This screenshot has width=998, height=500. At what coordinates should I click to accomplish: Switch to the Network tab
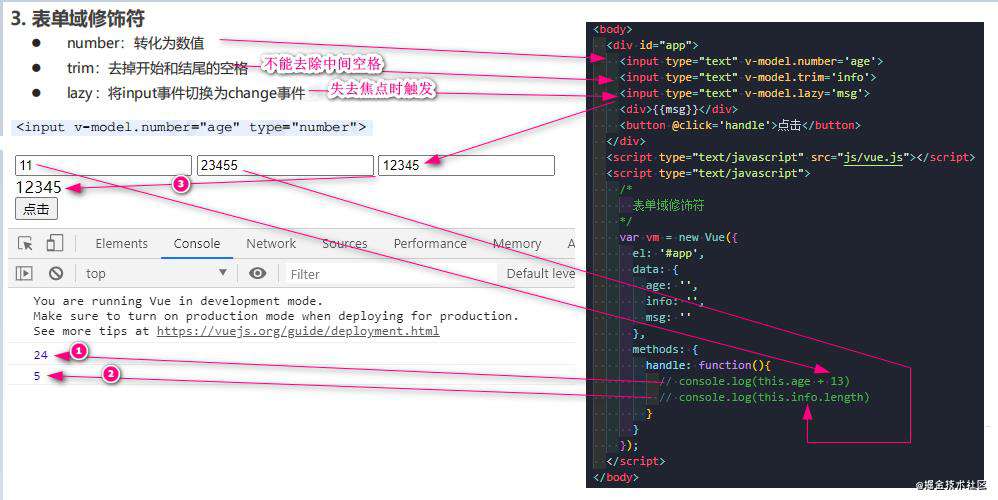click(x=271, y=244)
